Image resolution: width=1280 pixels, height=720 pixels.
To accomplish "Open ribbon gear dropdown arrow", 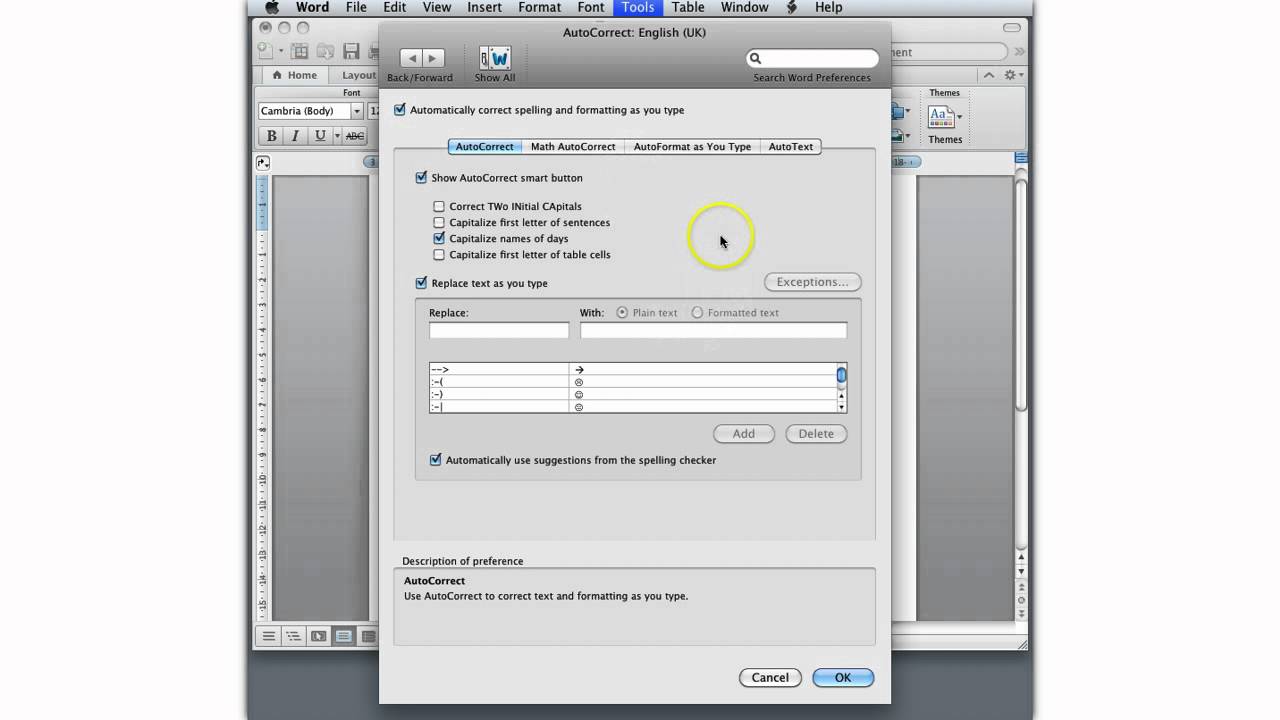I will tap(1022, 76).
